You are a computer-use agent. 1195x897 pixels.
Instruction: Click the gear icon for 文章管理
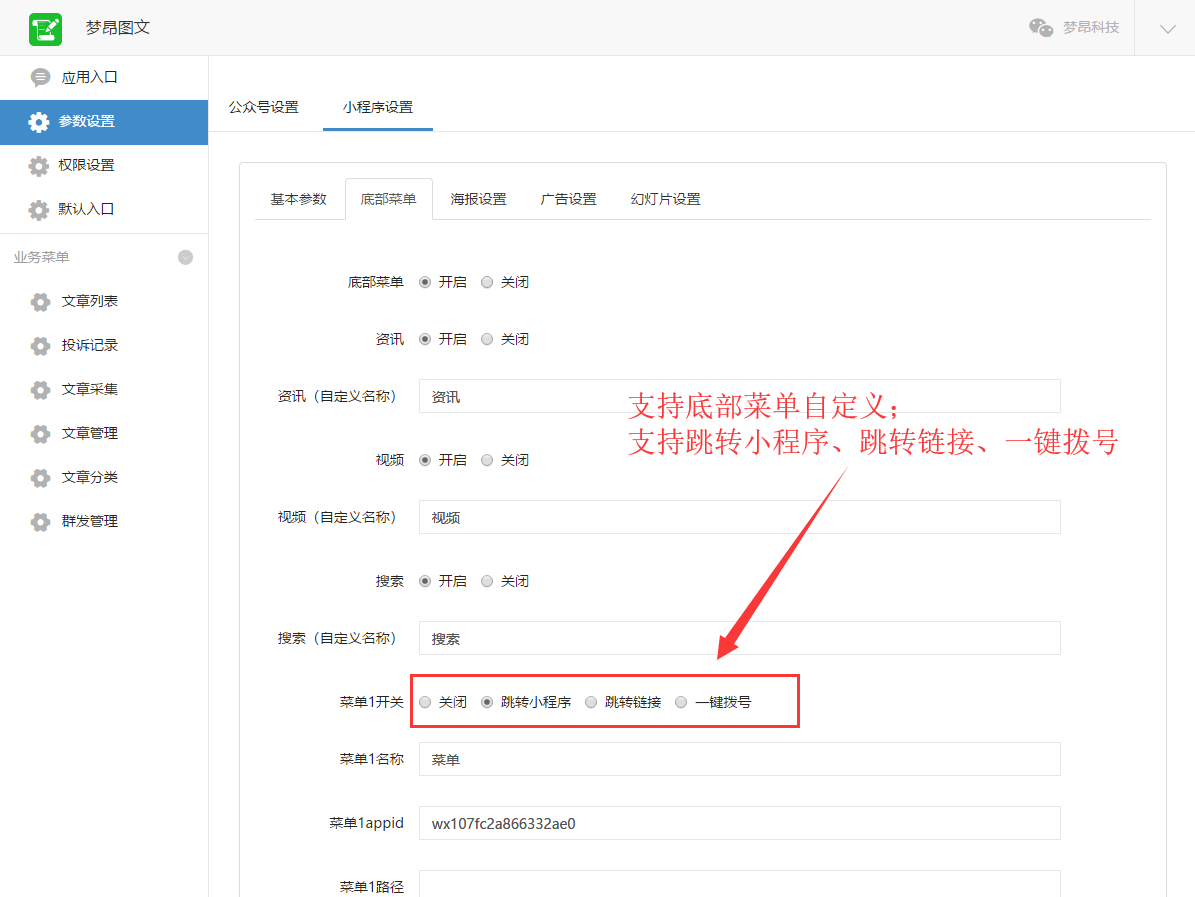(40, 434)
